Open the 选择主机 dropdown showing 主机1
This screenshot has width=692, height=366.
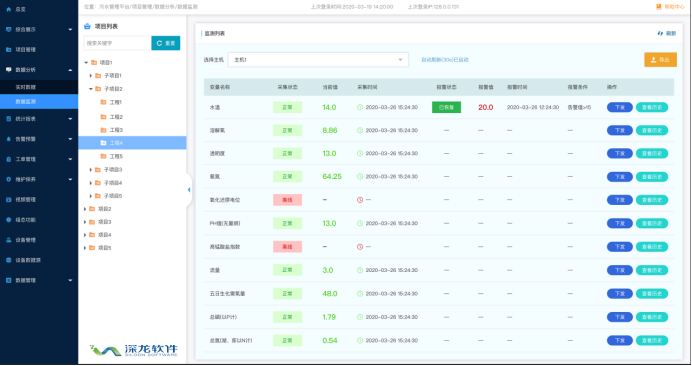318,60
